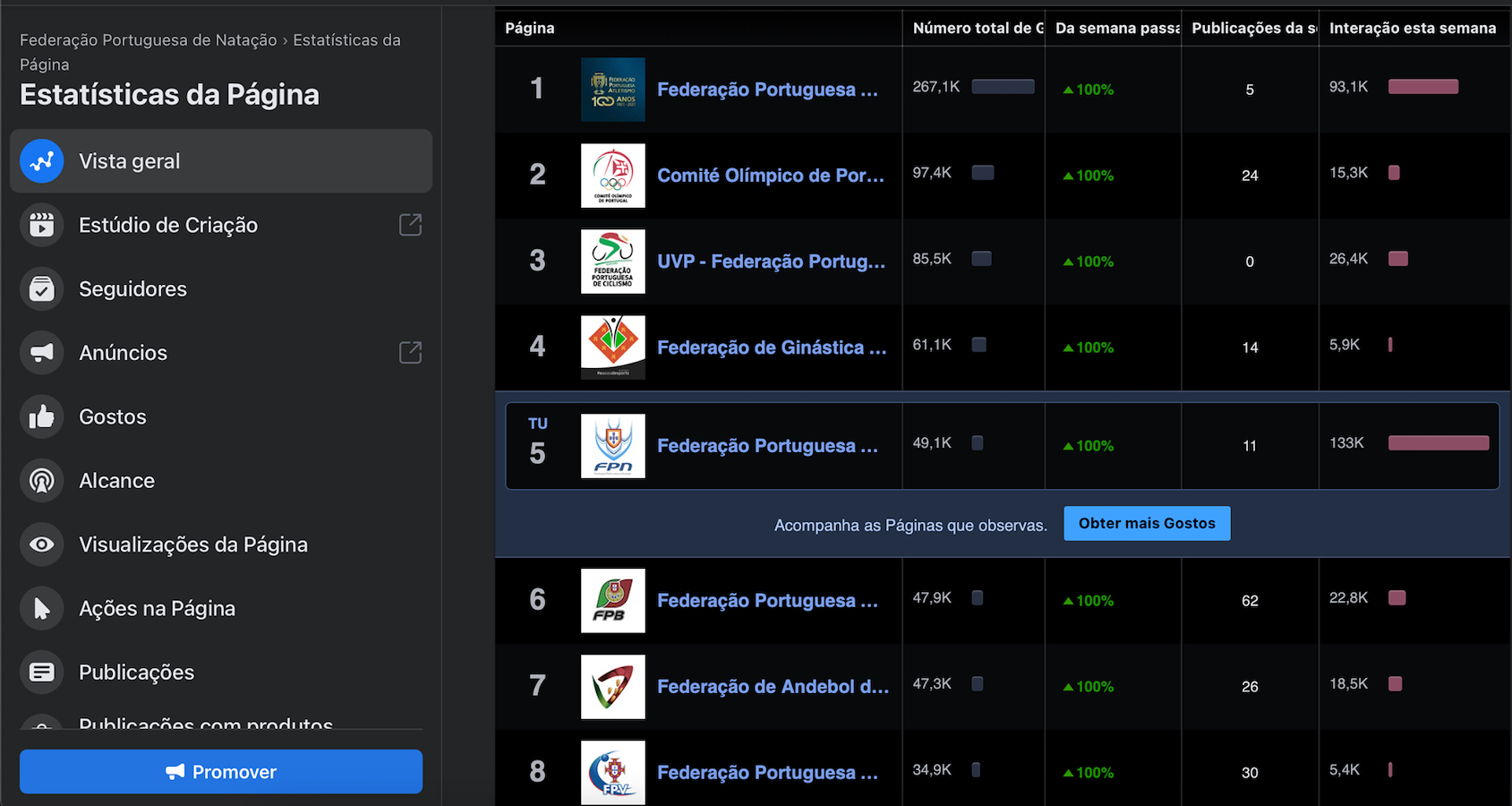Click the Ações na Página cursor icon
Image resolution: width=1512 pixels, height=806 pixels.
(x=41, y=609)
